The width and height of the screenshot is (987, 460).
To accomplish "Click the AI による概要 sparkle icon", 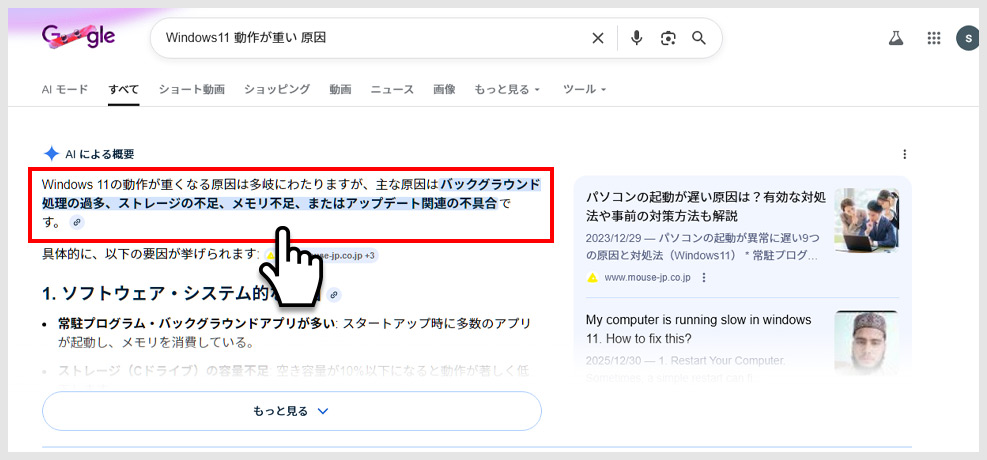I will pos(51,154).
